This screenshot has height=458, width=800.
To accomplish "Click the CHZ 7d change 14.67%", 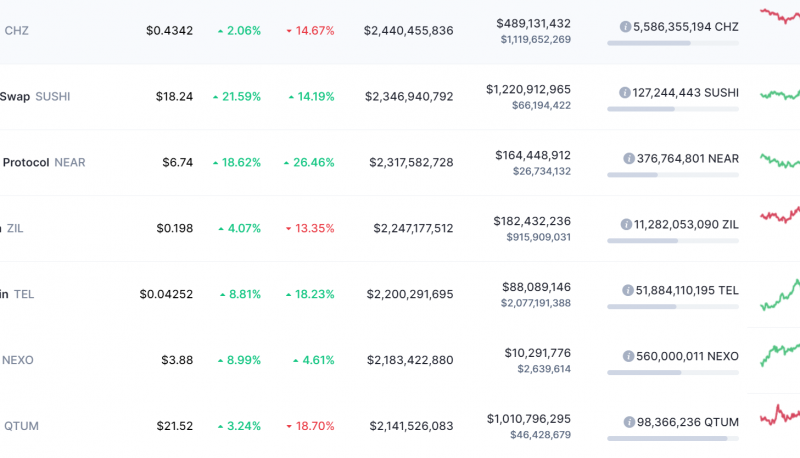I will click(x=310, y=31).
